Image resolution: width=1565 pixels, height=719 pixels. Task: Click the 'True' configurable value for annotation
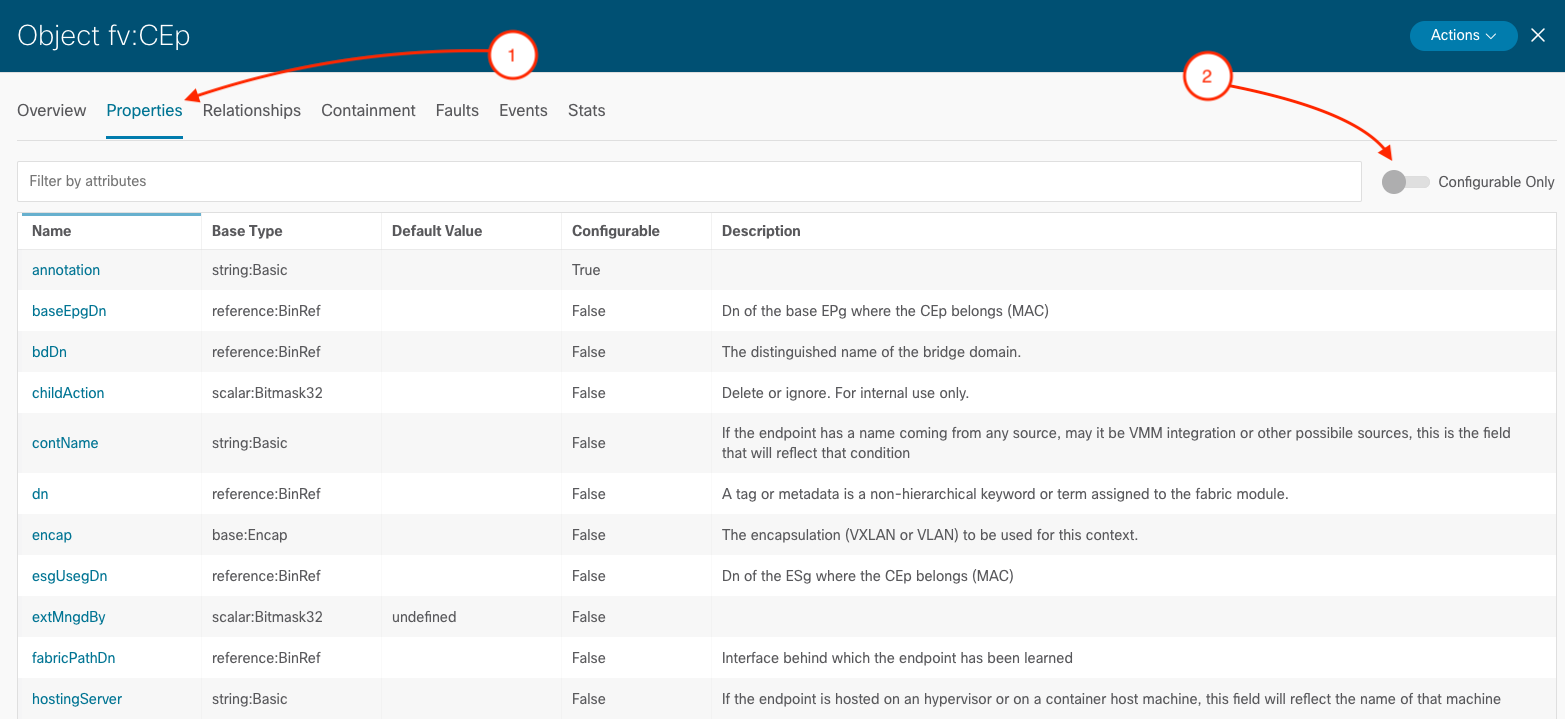pyautogui.click(x=586, y=270)
